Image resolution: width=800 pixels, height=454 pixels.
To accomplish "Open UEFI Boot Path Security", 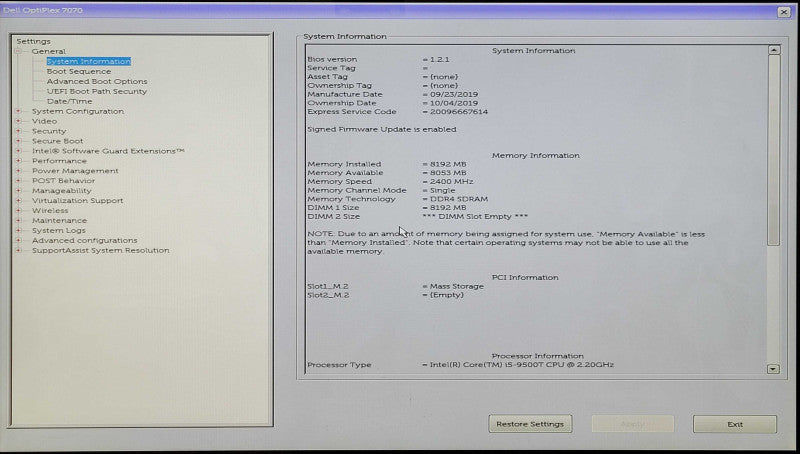I will (97, 91).
